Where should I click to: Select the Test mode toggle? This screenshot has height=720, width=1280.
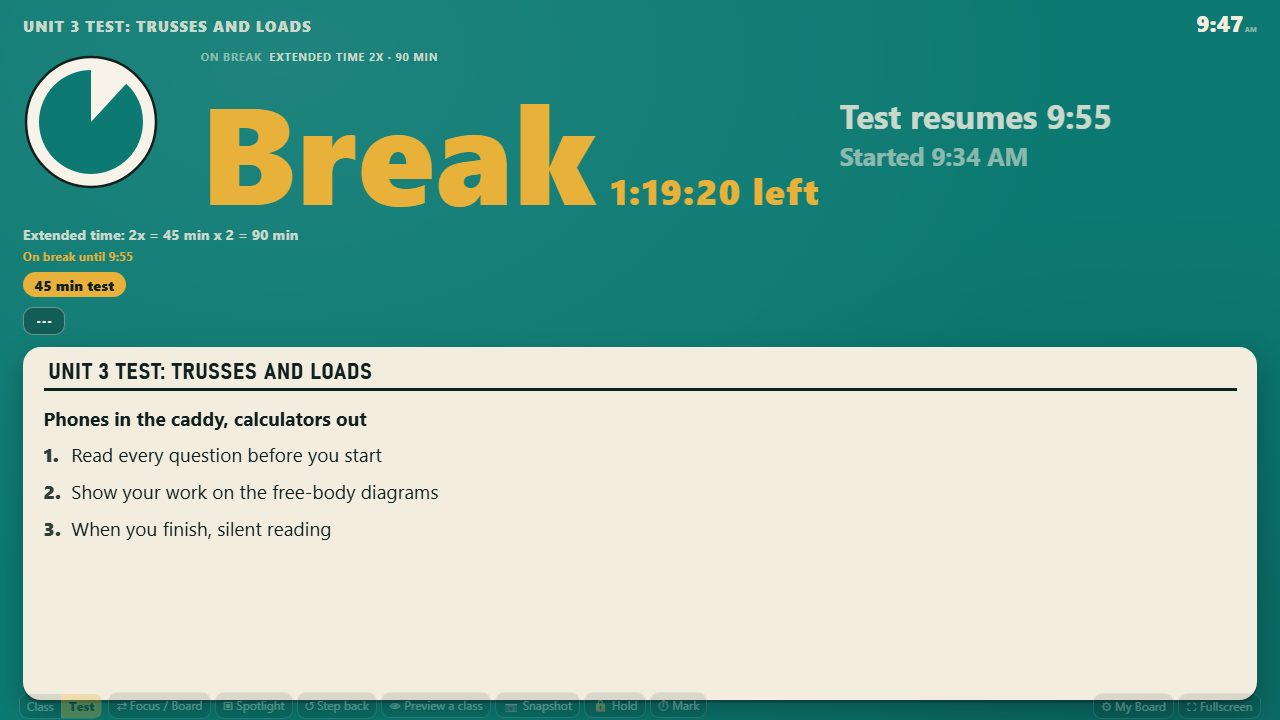(x=82, y=706)
